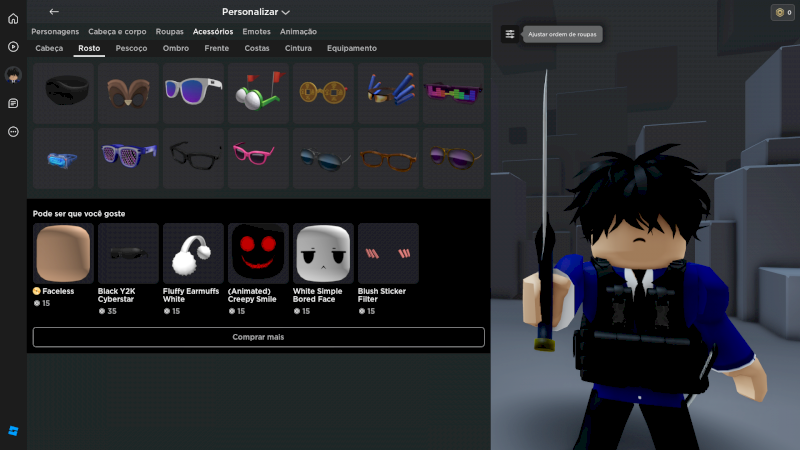Open the Discover play icon in sidebar

click(x=13, y=47)
